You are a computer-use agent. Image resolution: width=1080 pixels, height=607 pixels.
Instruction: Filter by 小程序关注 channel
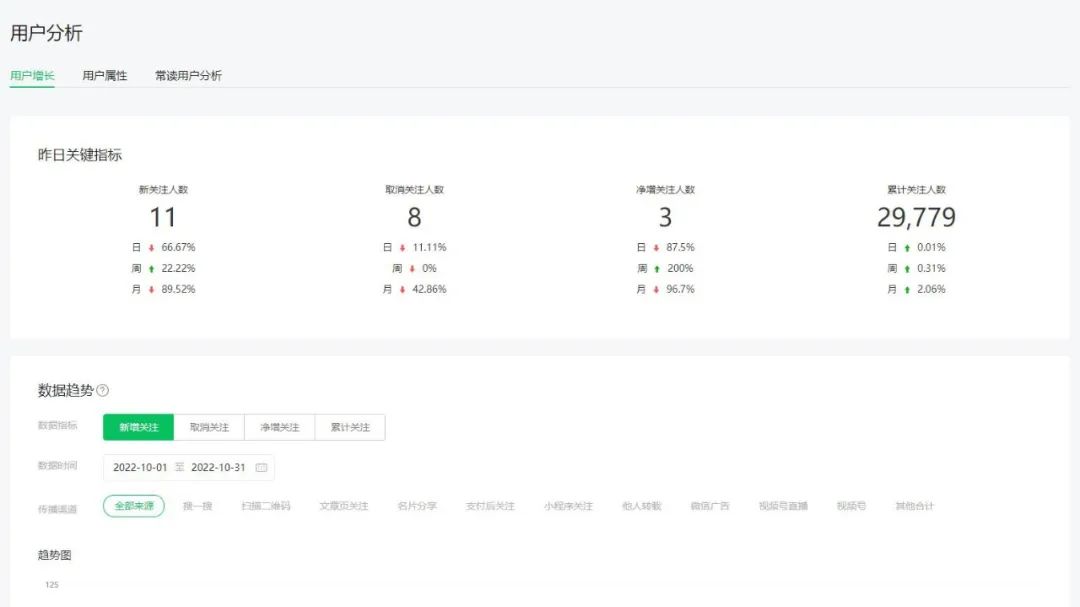pyautogui.click(x=568, y=506)
